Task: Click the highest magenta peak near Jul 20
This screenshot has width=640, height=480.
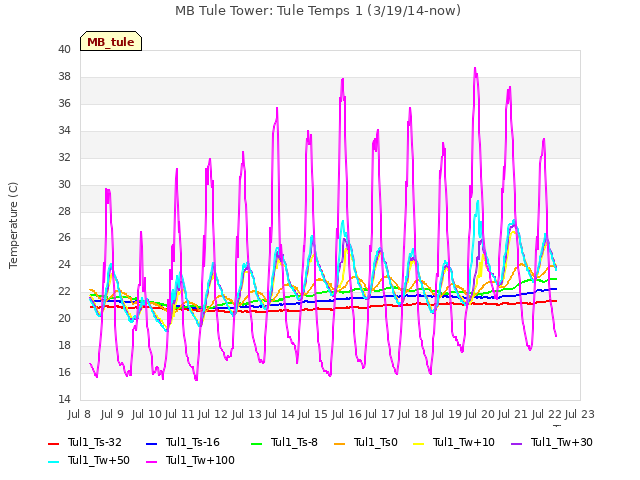Action: click(x=475, y=69)
